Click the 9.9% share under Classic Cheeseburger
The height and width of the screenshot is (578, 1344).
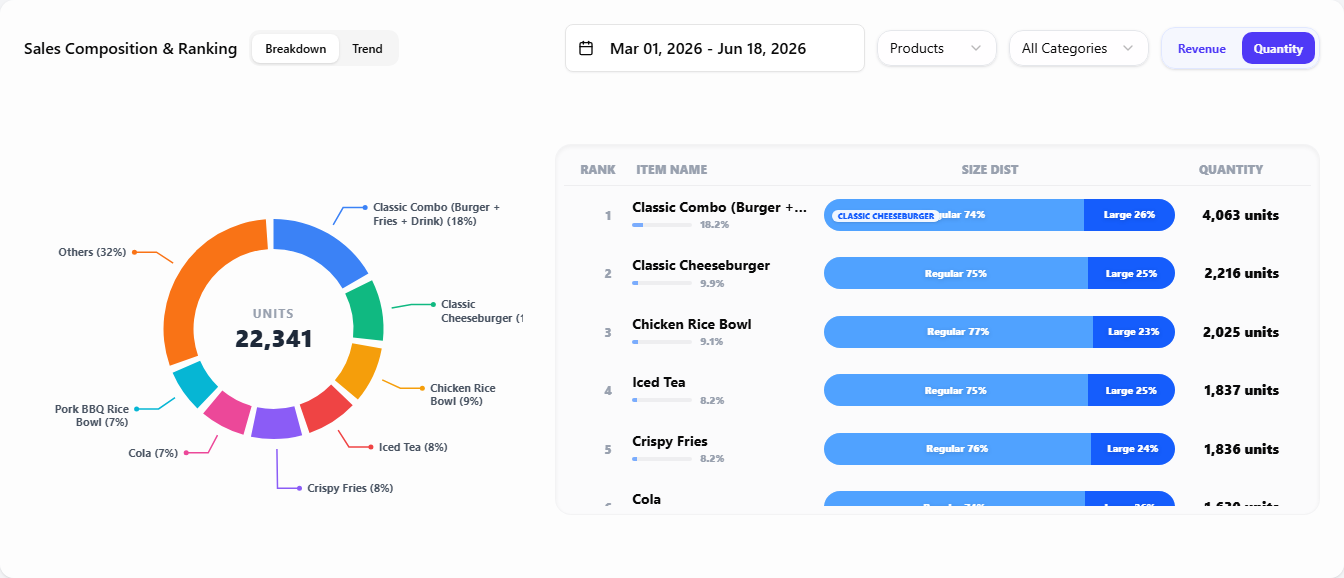(x=712, y=283)
